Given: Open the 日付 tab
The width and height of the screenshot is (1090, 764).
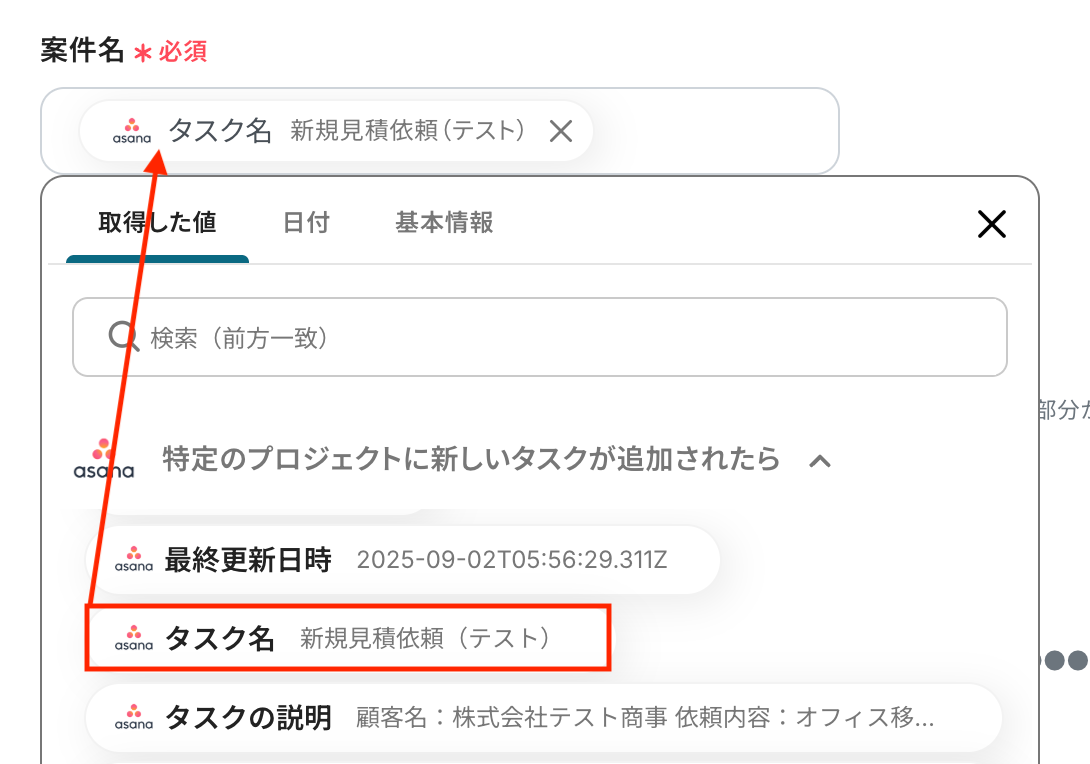Looking at the screenshot, I should [306, 222].
